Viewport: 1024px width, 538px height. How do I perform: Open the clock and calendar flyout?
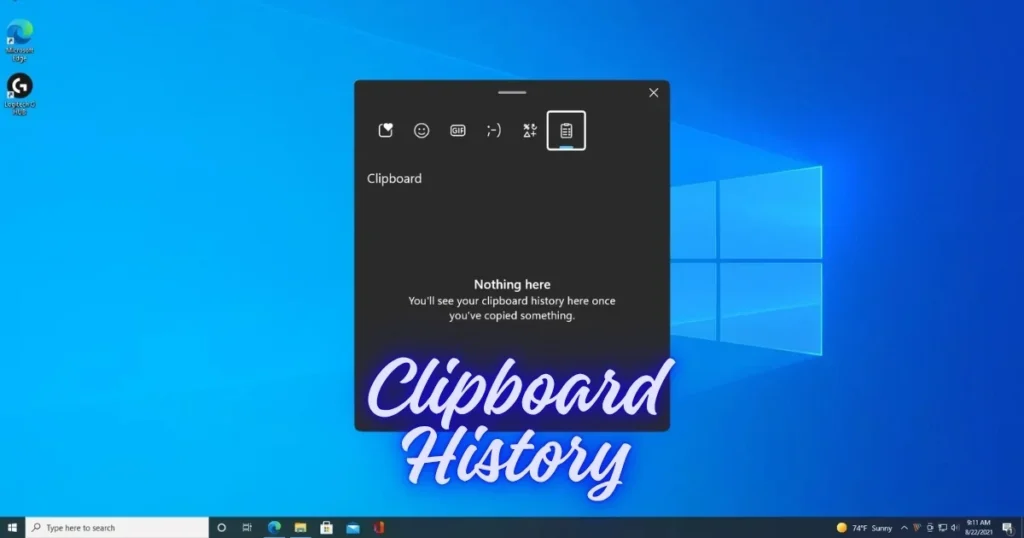[x=978, y=528]
